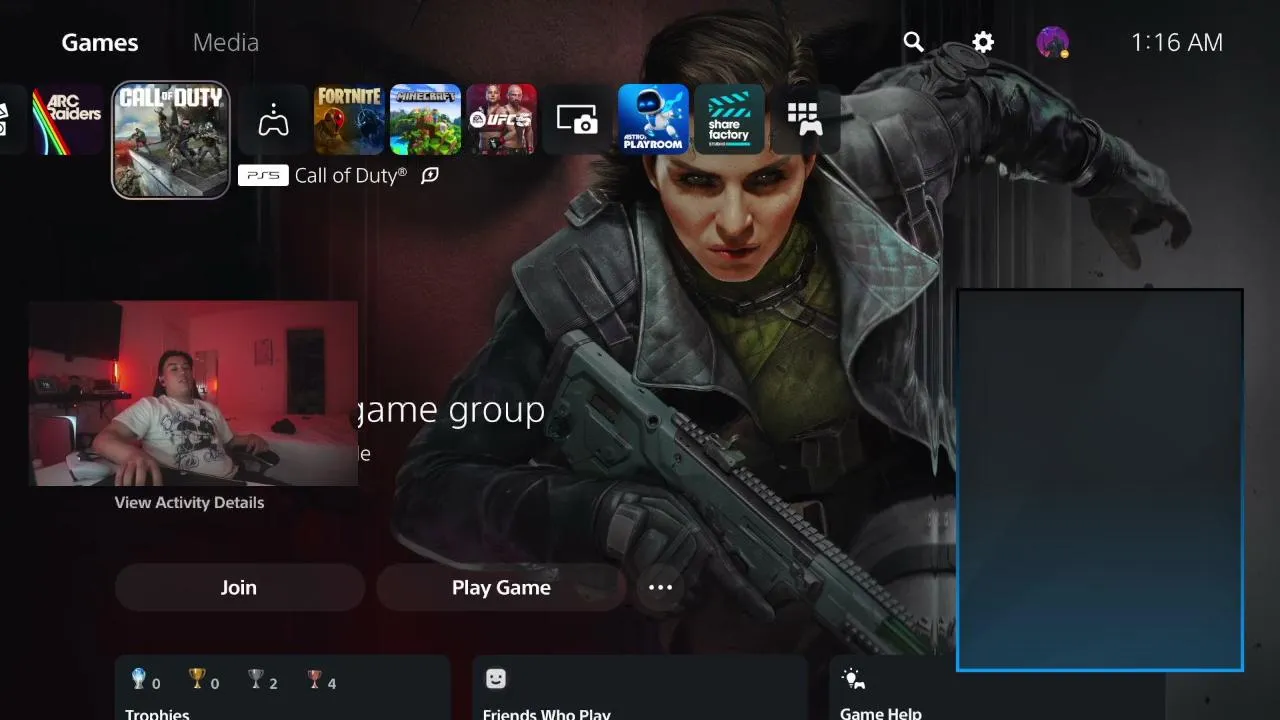Switch to the Media tab
The height and width of the screenshot is (720, 1280).
click(x=226, y=43)
